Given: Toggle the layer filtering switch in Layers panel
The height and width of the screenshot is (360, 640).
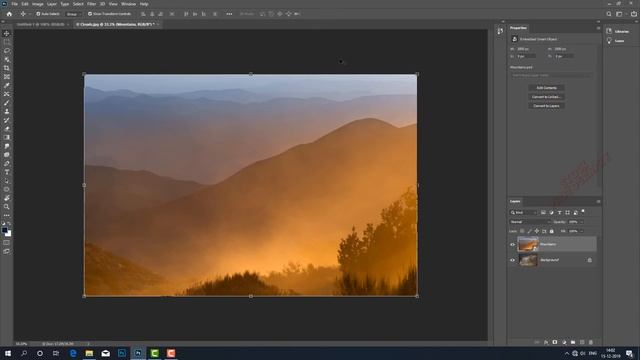Looking at the screenshot, I should pos(583,211).
